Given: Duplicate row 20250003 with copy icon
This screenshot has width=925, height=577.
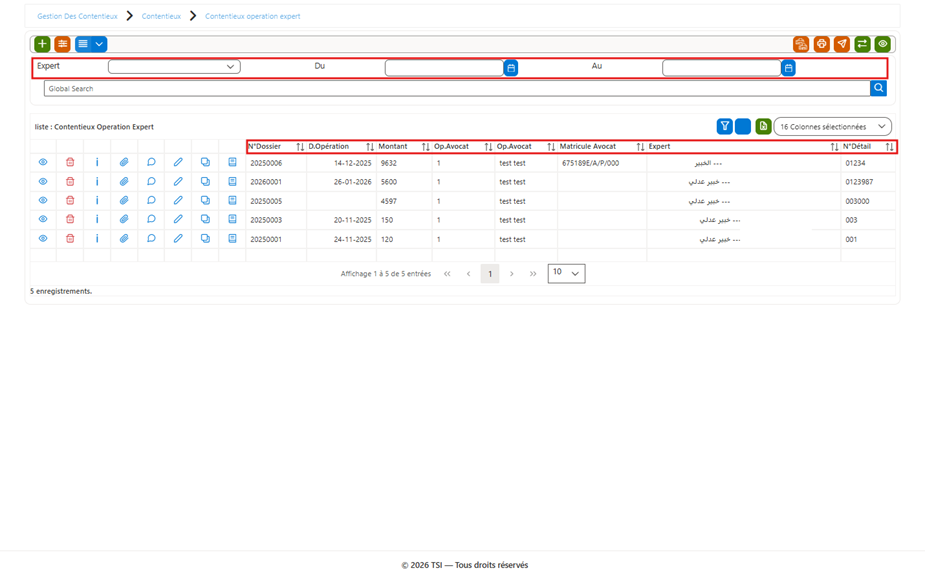Looking at the screenshot, I should [x=205, y=219].
